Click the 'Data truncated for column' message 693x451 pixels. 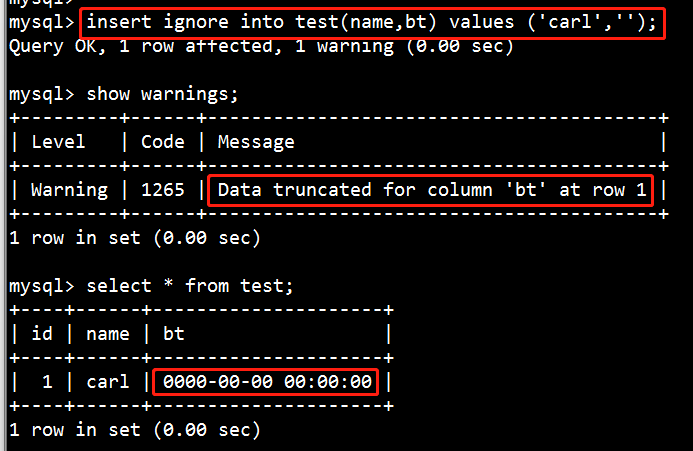coord(432,189)
